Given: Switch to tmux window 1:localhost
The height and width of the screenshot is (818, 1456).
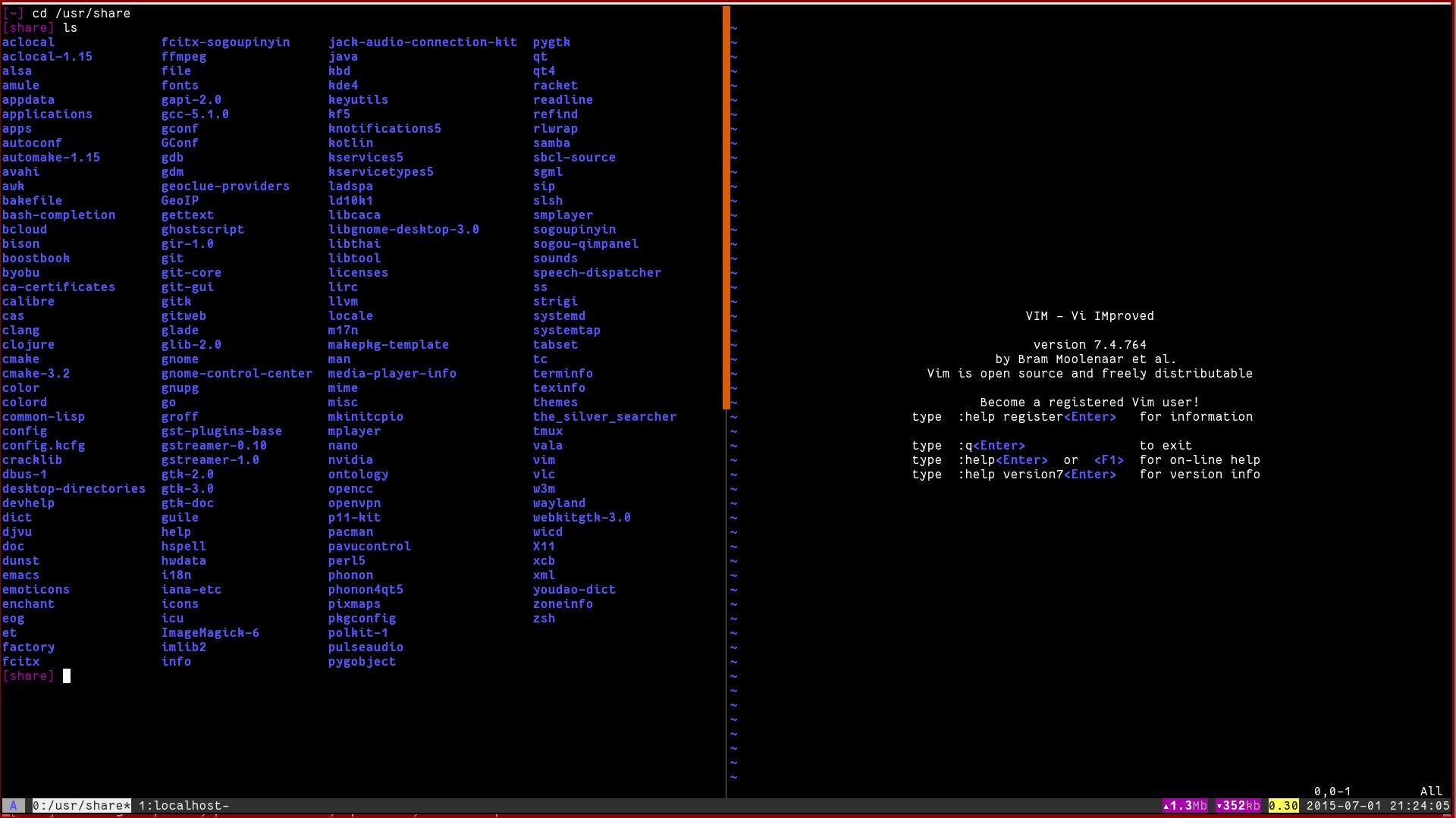Looking at the screenshot, I should pyautogui.click(x=184, y=805).
